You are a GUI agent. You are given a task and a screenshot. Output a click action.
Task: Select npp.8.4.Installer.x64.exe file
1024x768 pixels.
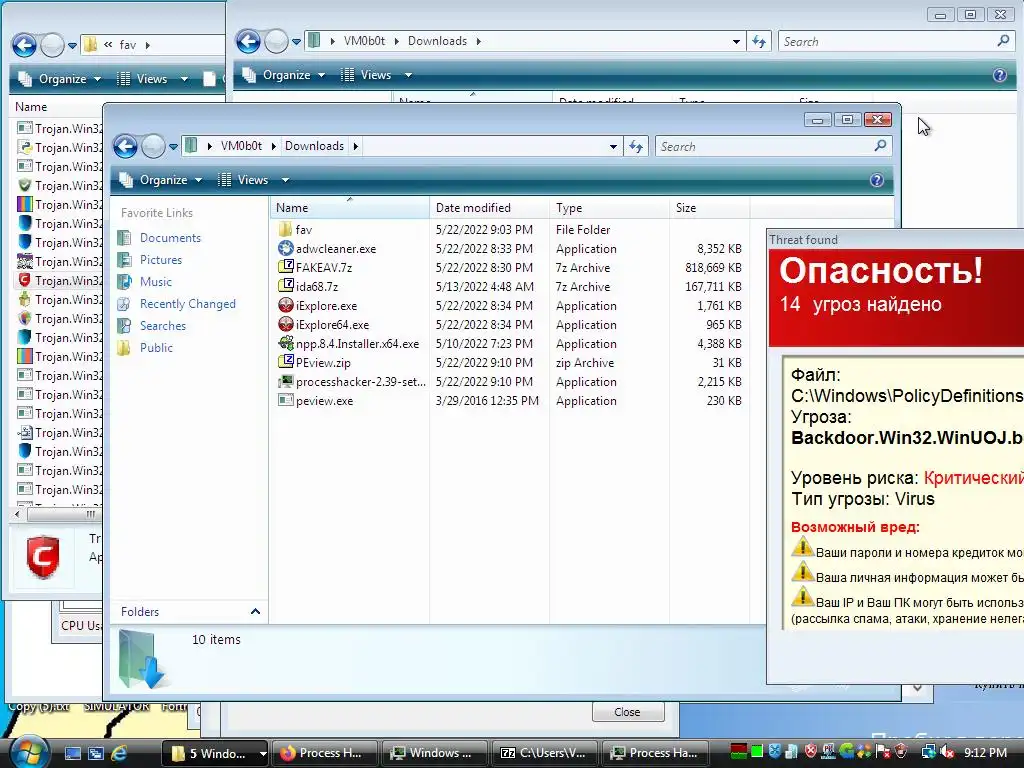(x=357, y=344)
